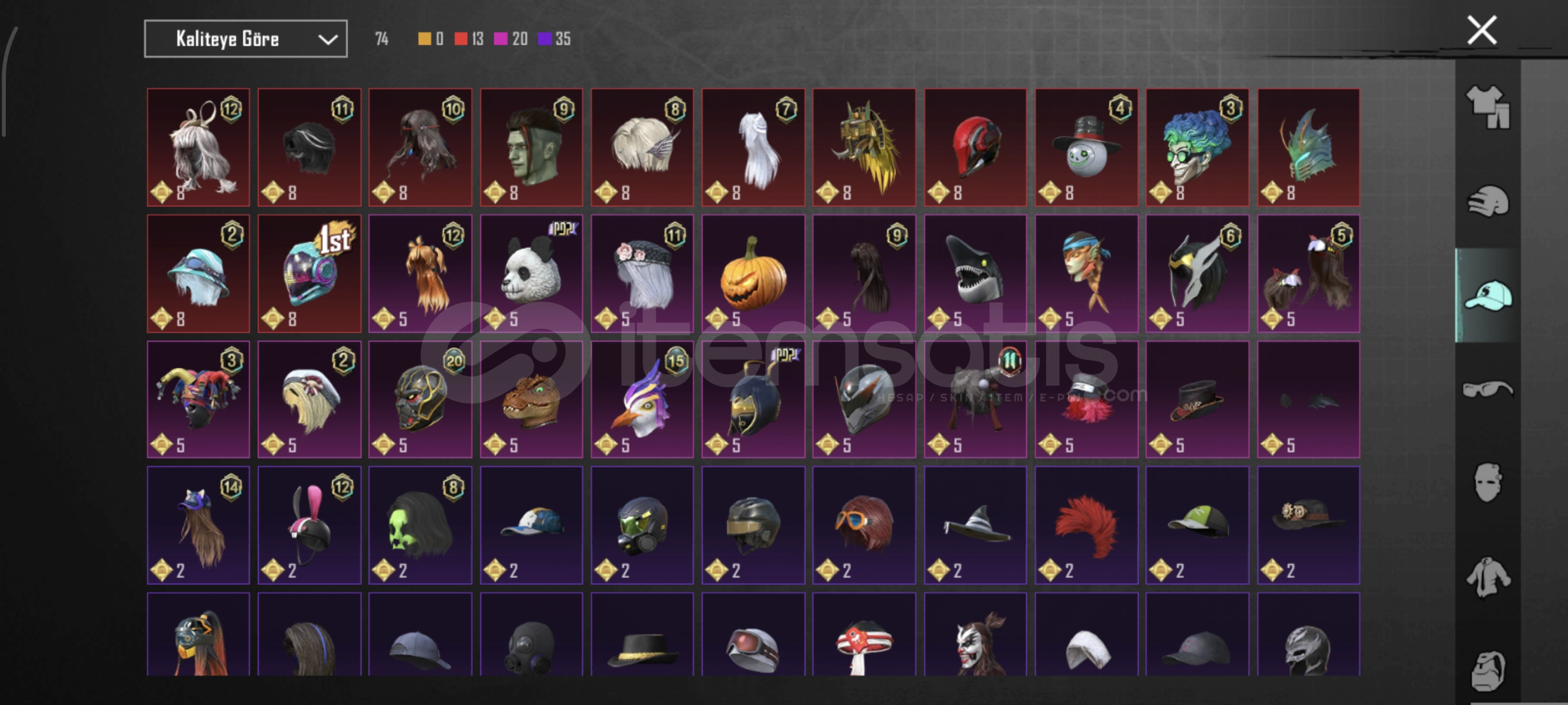Open the sunglasses category icon
The image size is (1568, 705).
coord(1488,389)
